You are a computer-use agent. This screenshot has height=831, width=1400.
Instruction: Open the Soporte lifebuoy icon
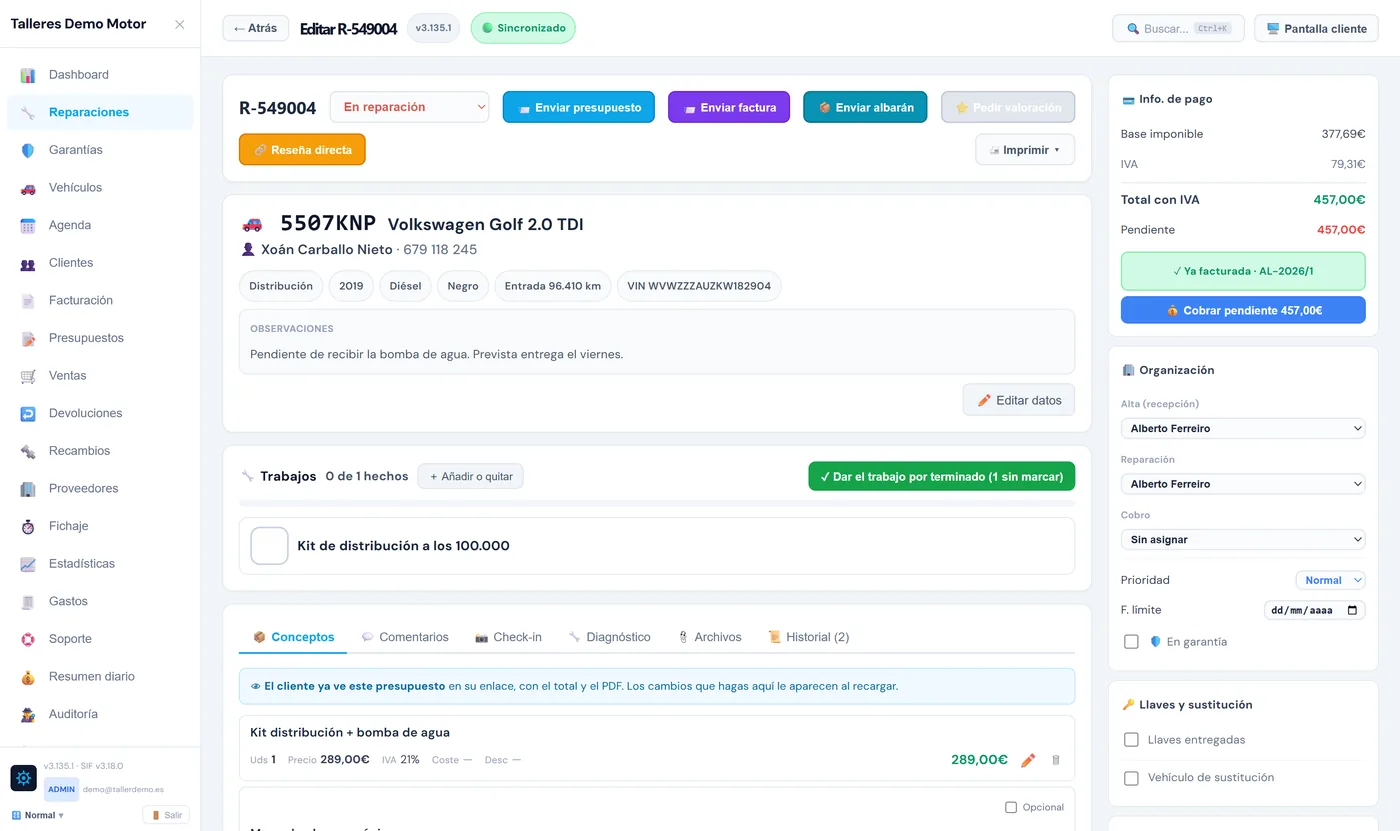pos(28,639)
